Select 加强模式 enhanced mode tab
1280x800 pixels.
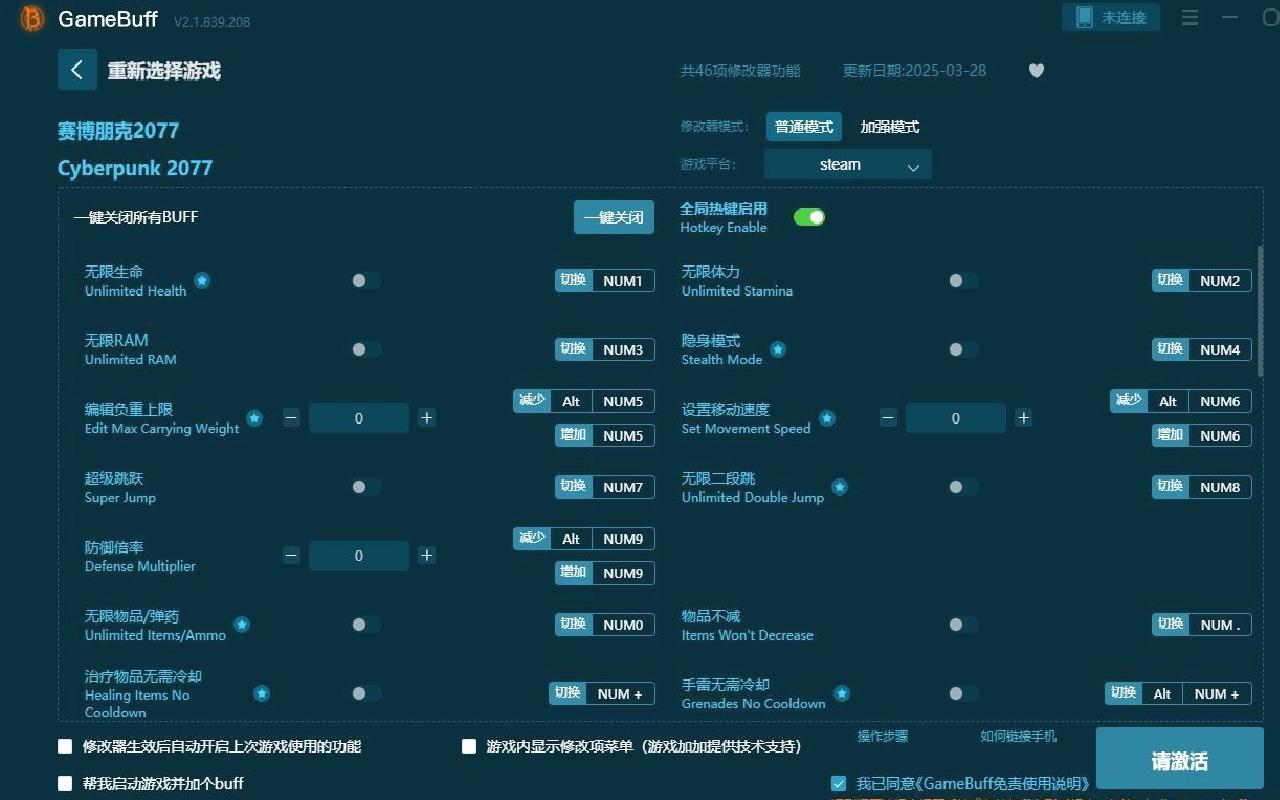click(x=890, y=127)
